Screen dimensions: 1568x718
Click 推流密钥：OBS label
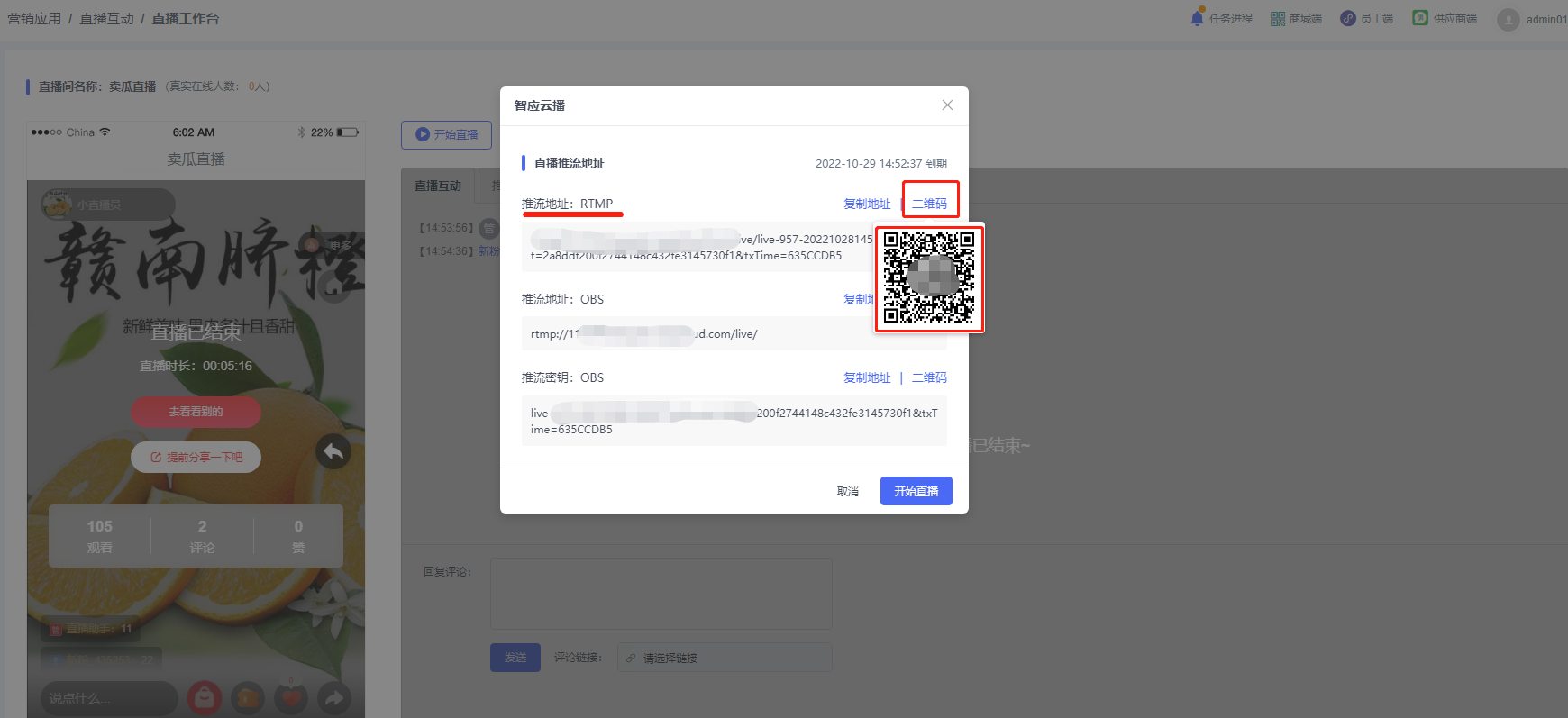(562, 377)
